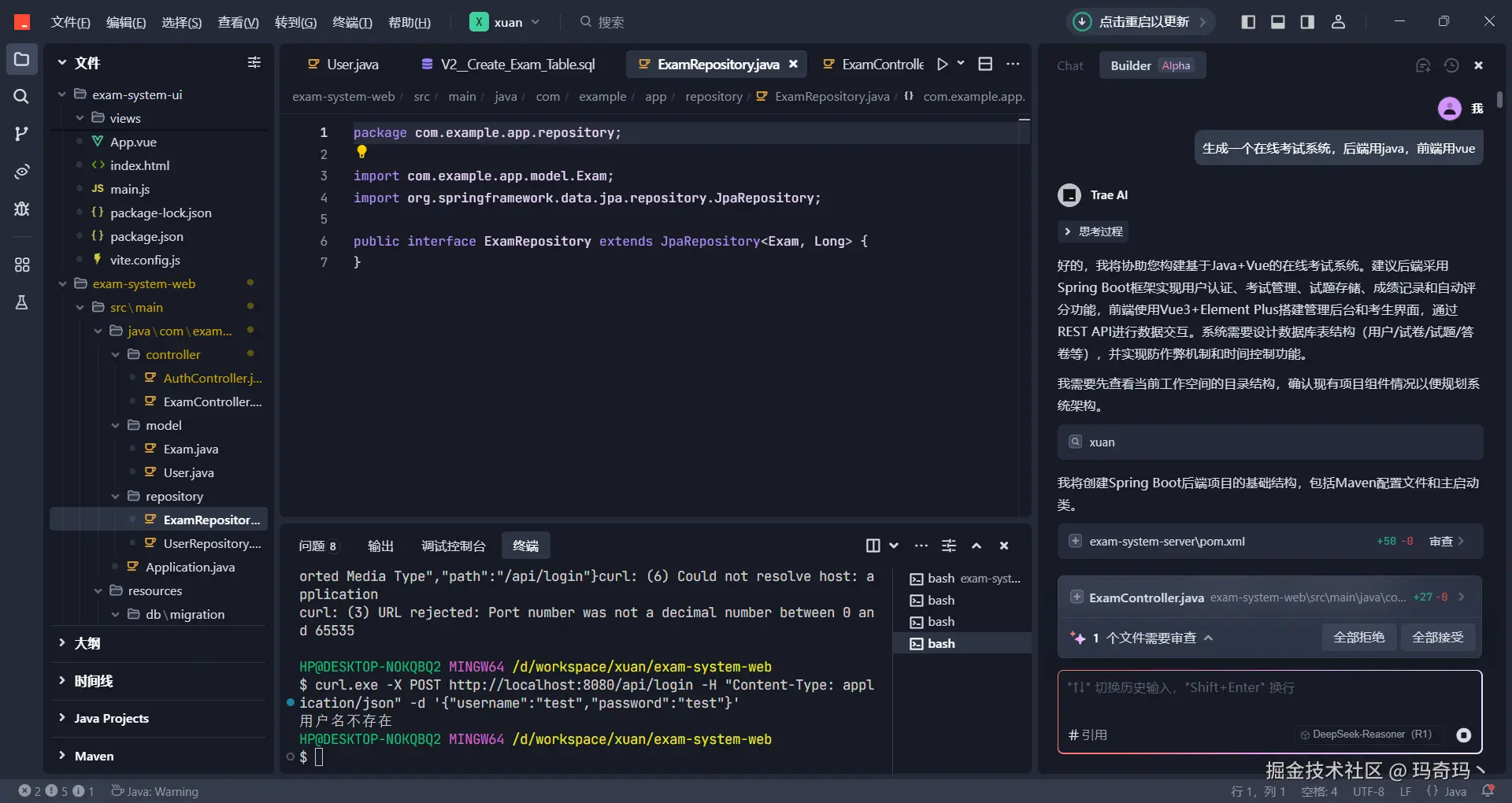Screen dimensions: 1512x803
Task: Toggle the secondary sidebar layout button
Action: coord(1307,22)
